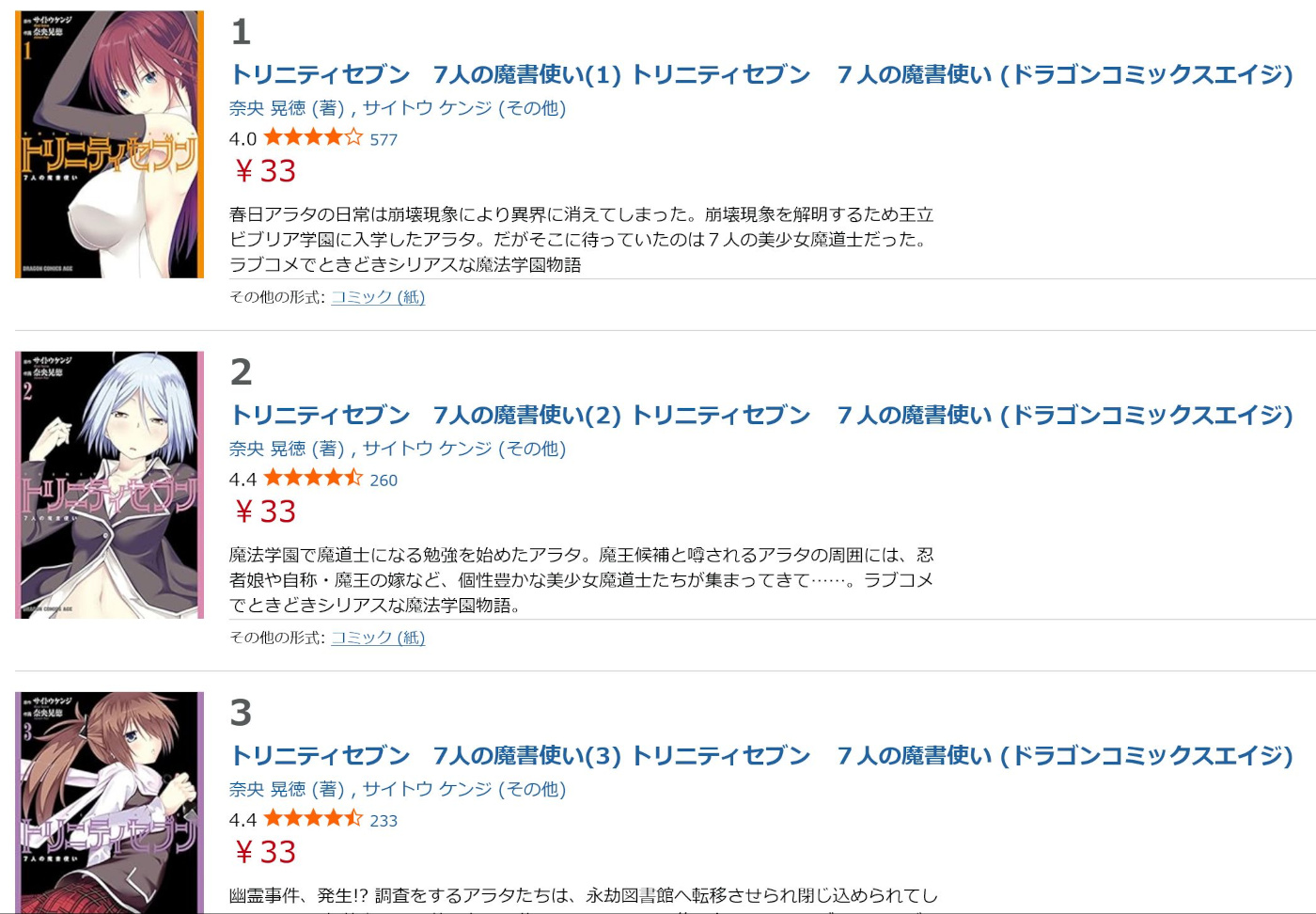
Task: Open the 233 reviews count link
Action: (384, 821)
